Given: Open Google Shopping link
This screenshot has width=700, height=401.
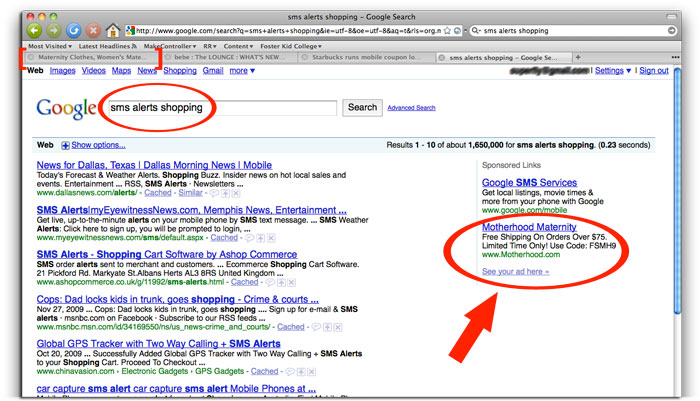Looking at the screenshot, I should (x=180, y=71).
